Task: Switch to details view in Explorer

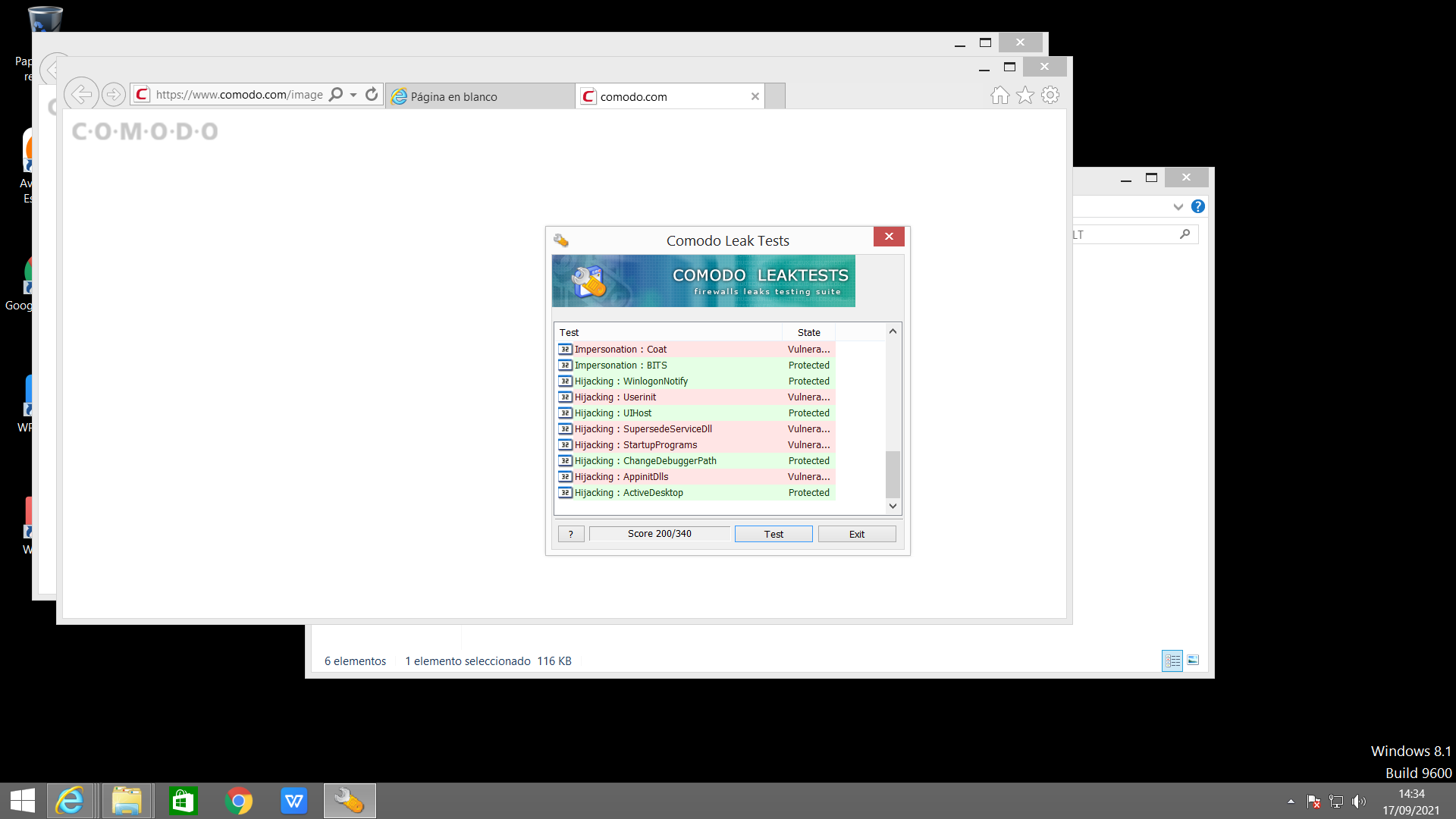Action: point(1172,661)
